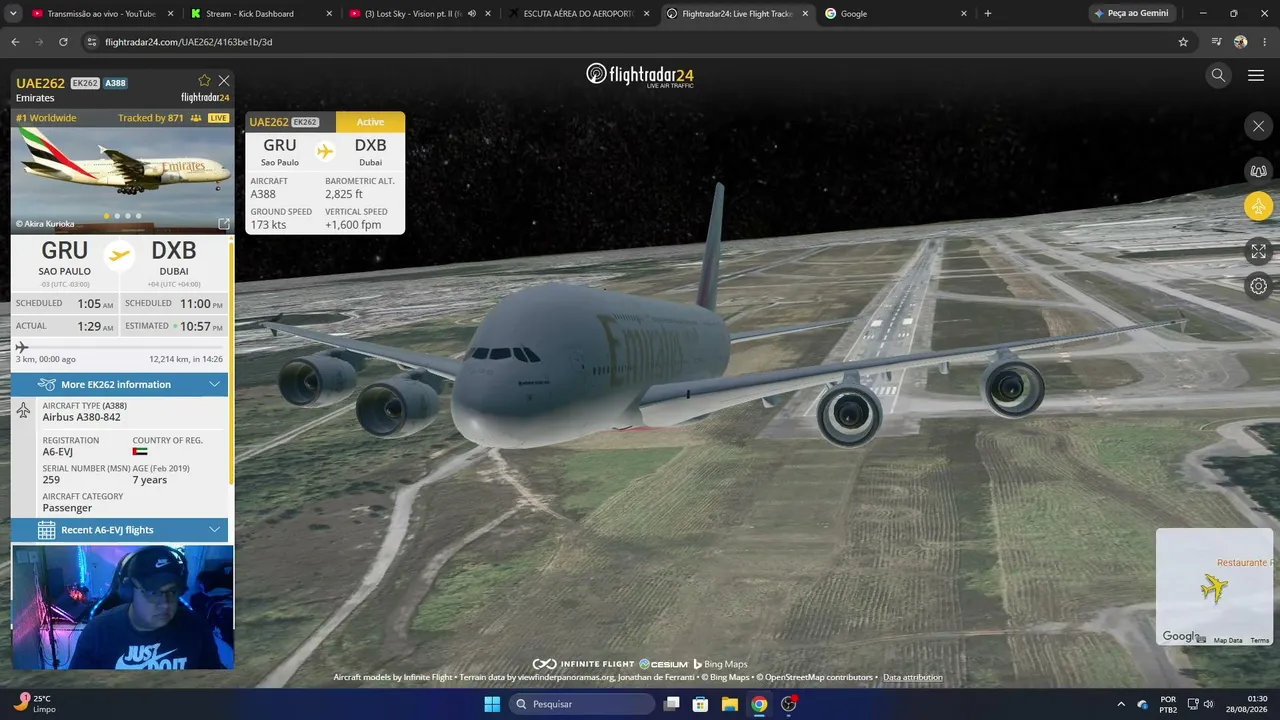
Task: Click the taskbar Pesquisar search box
Action: [x=582, y=704]
